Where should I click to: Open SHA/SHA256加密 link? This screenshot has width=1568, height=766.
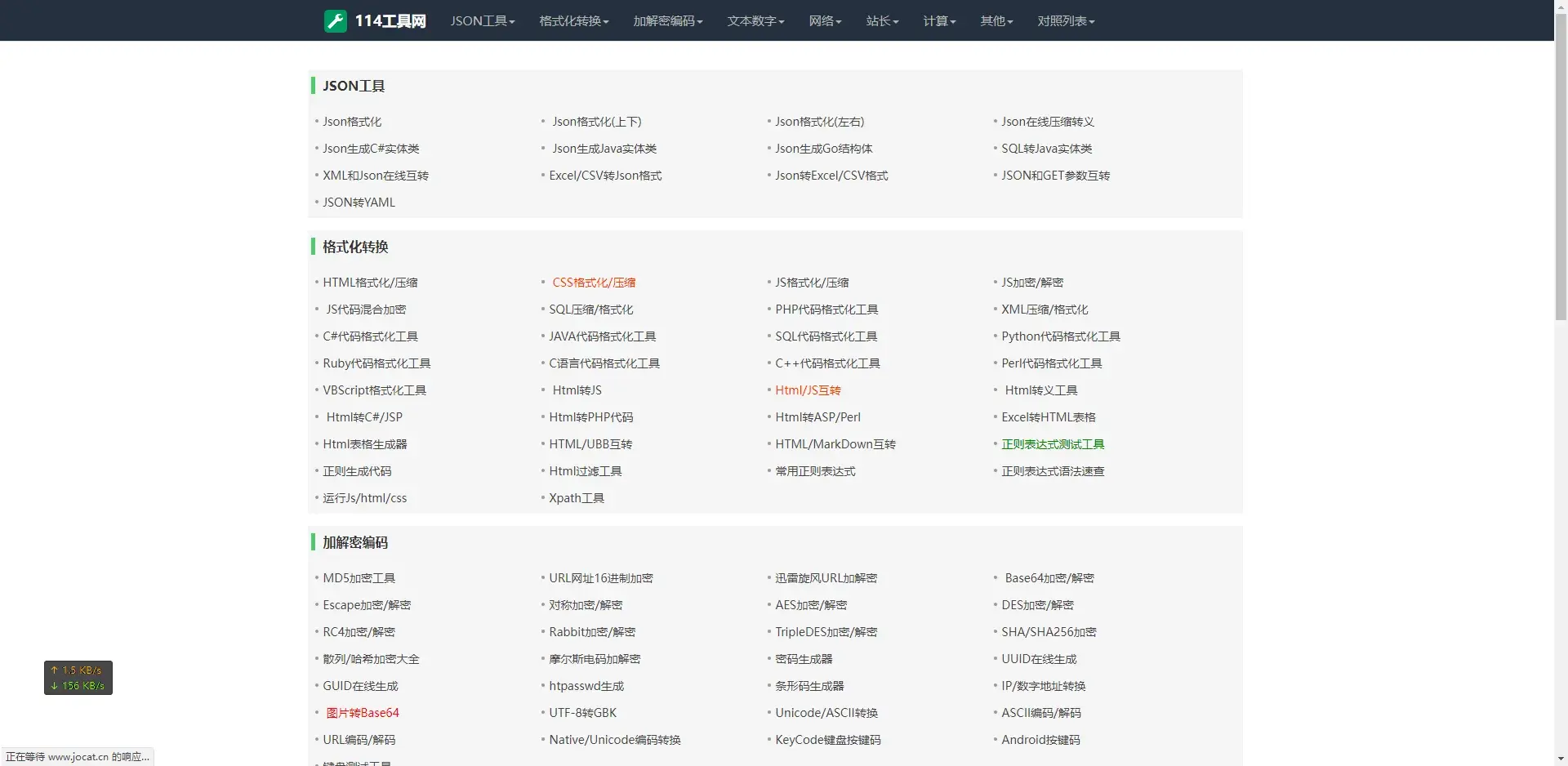pyautogui.click(x=1049, y=632)
